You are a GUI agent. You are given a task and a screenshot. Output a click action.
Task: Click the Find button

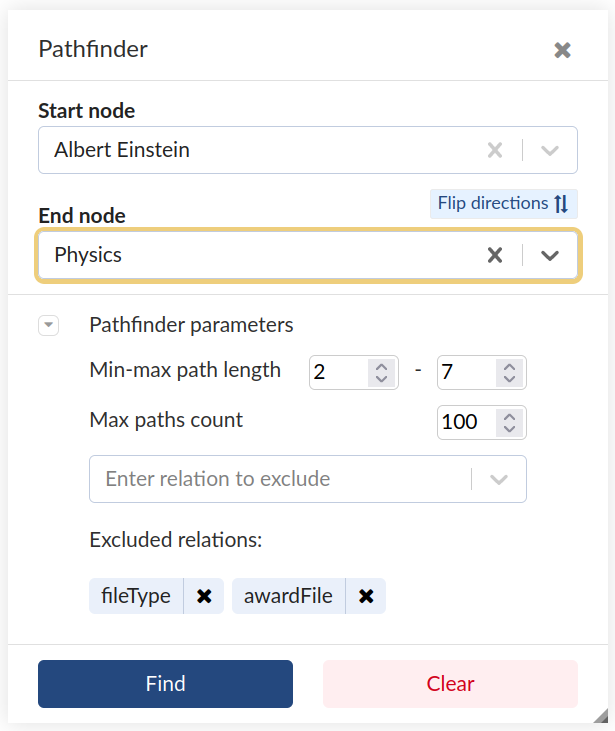[165, 684]
